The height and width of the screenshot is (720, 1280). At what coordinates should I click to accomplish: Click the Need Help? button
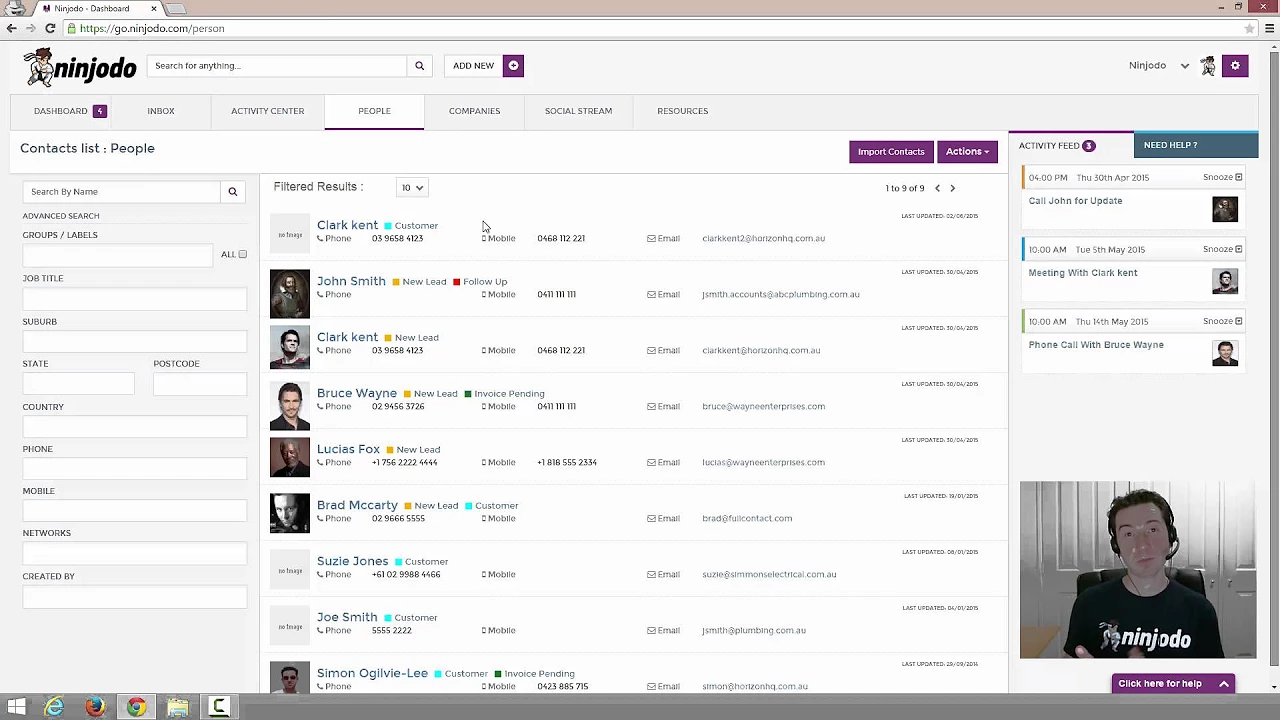click(1196, 146)
